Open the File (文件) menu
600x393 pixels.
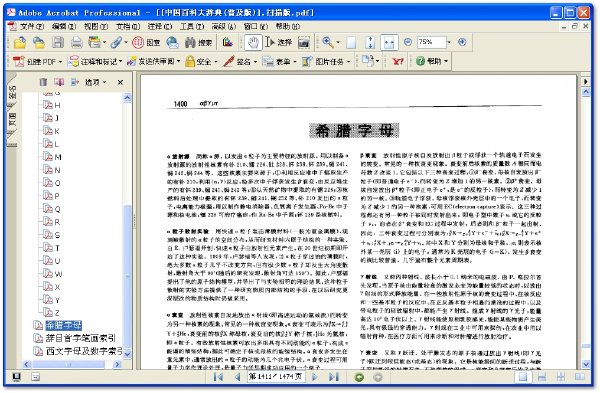click(x=32, y=26)
